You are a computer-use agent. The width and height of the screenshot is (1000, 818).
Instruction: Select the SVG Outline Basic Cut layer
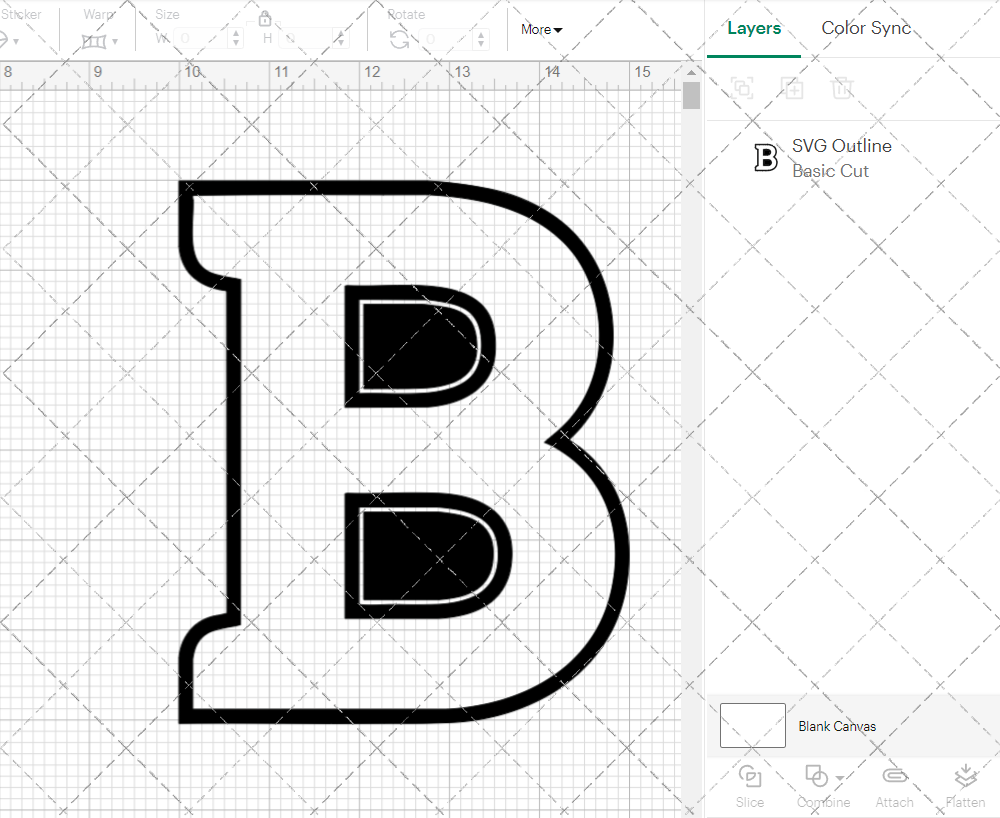(x=840, y=158)
